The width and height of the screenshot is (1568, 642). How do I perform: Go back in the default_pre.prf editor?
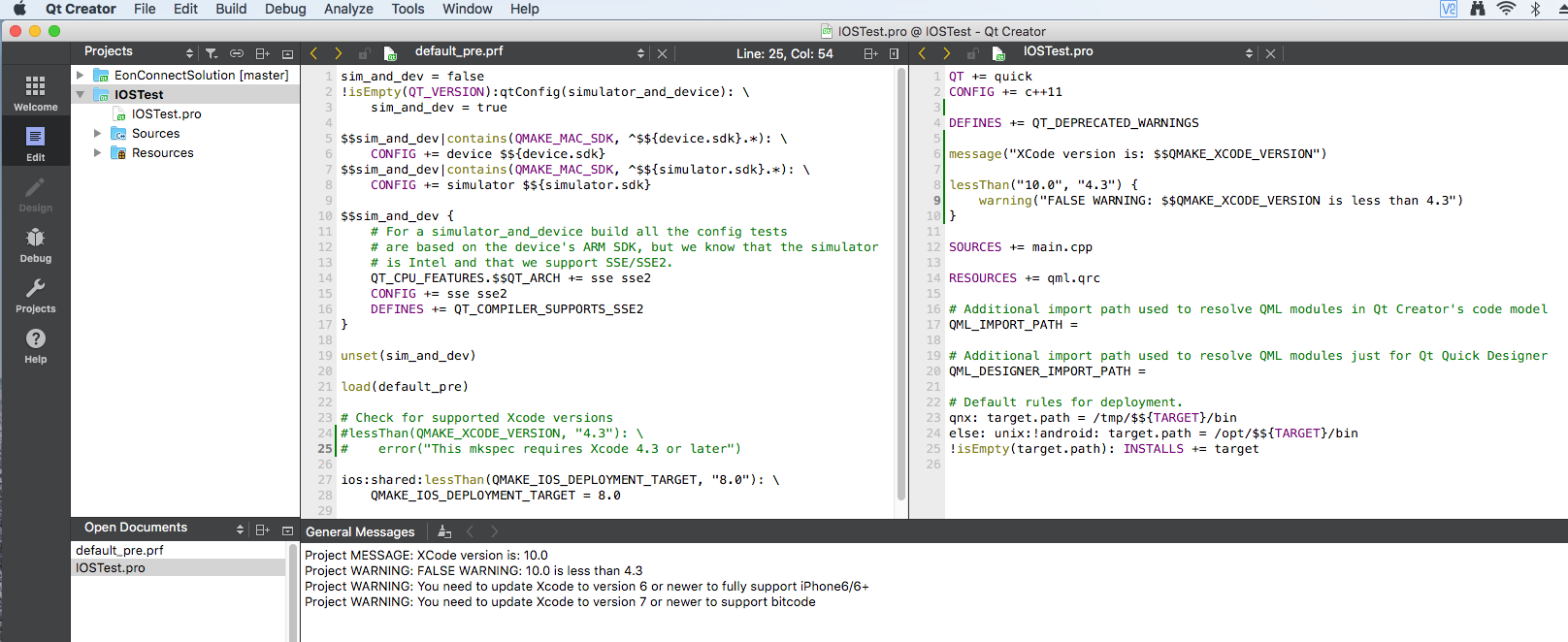[x=313, y=53]
